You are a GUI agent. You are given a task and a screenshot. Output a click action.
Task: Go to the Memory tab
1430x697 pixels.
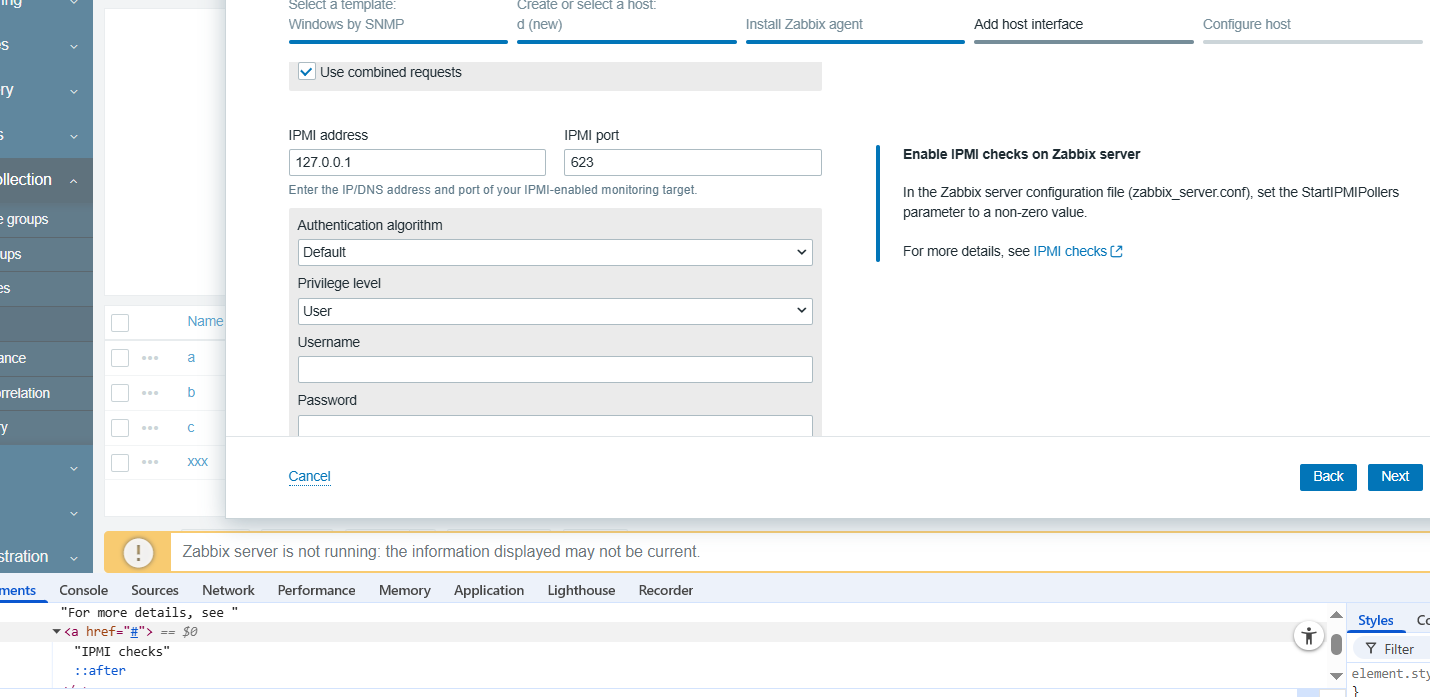point(405,590)
